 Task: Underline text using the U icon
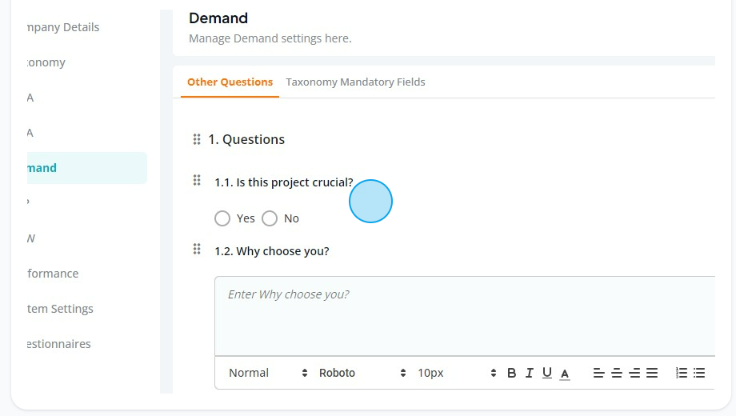coord(547,373)
